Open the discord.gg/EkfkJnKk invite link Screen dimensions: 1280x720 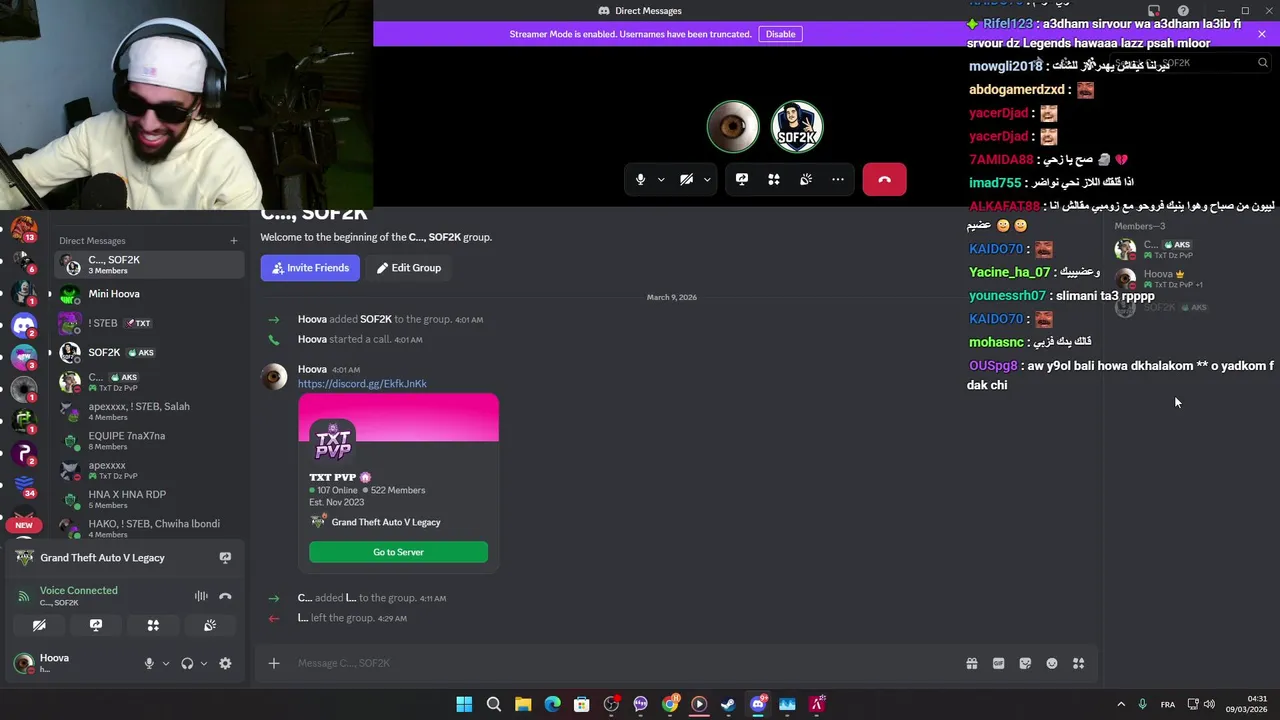[x=362, y=384]
